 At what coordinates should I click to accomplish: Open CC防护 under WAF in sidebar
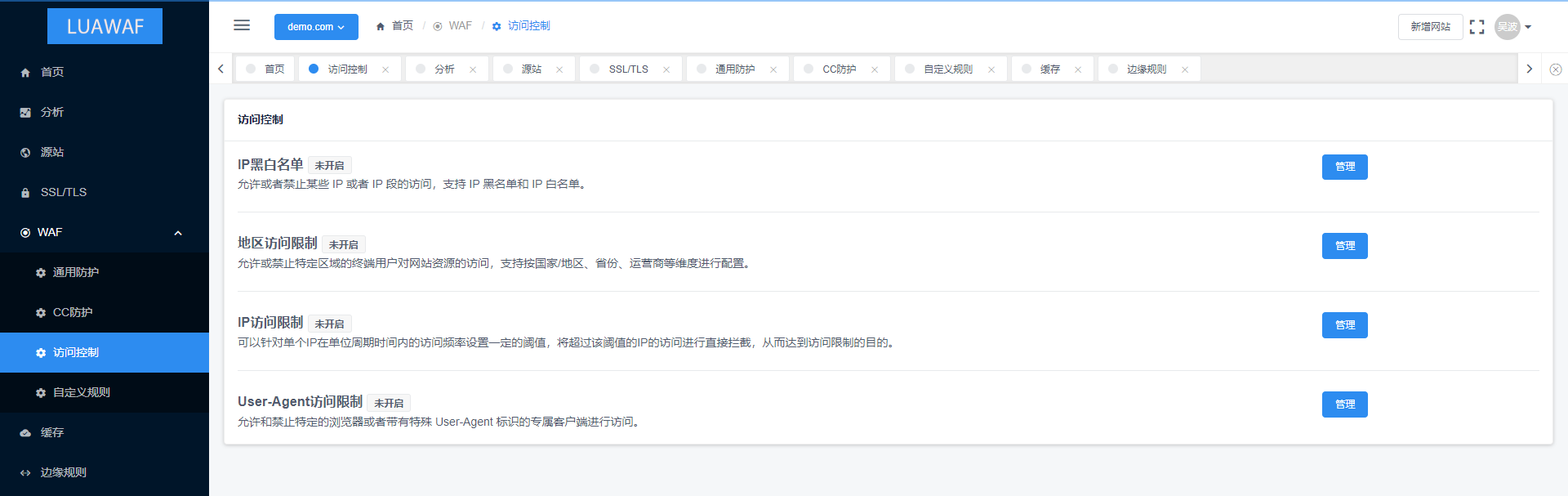(105, 312)
